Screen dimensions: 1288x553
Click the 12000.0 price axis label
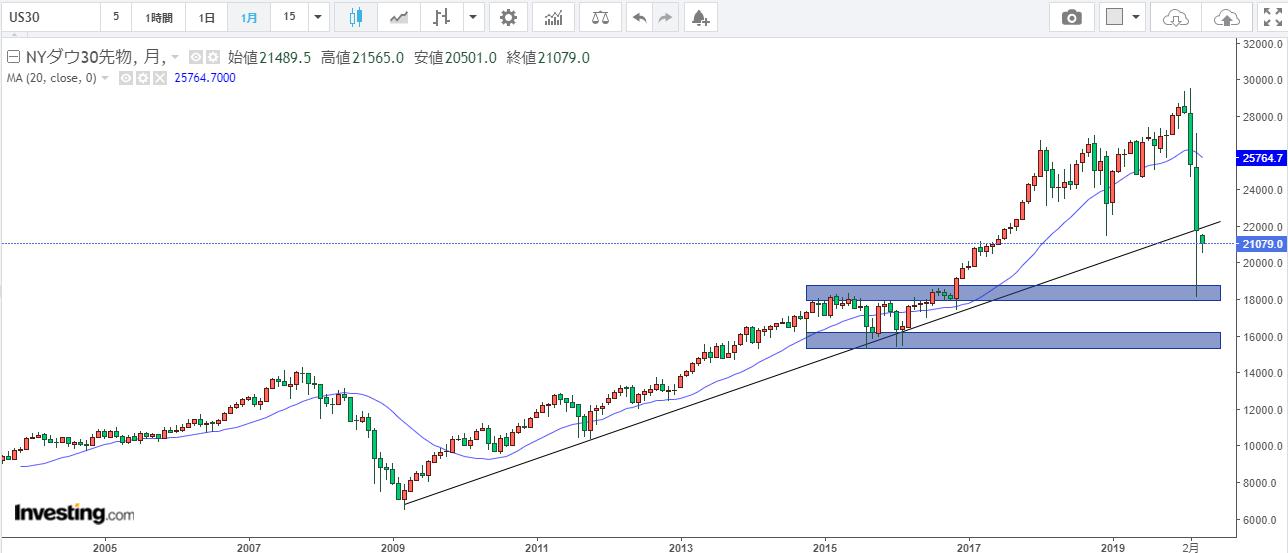tap(1264, 410)
